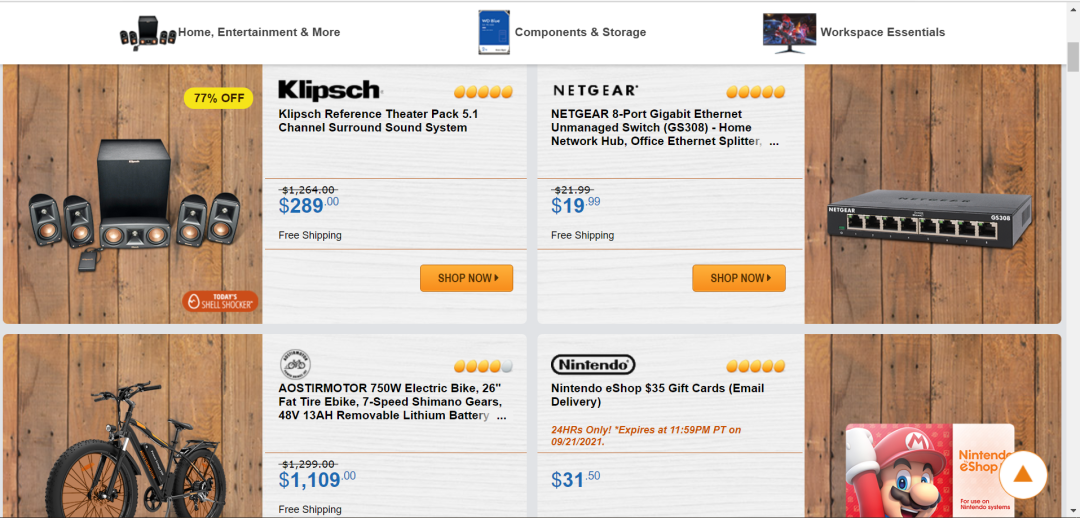Open Workspace Essentials category
The width and height of the screenshot is (1080, 518).
pos(882,32)
